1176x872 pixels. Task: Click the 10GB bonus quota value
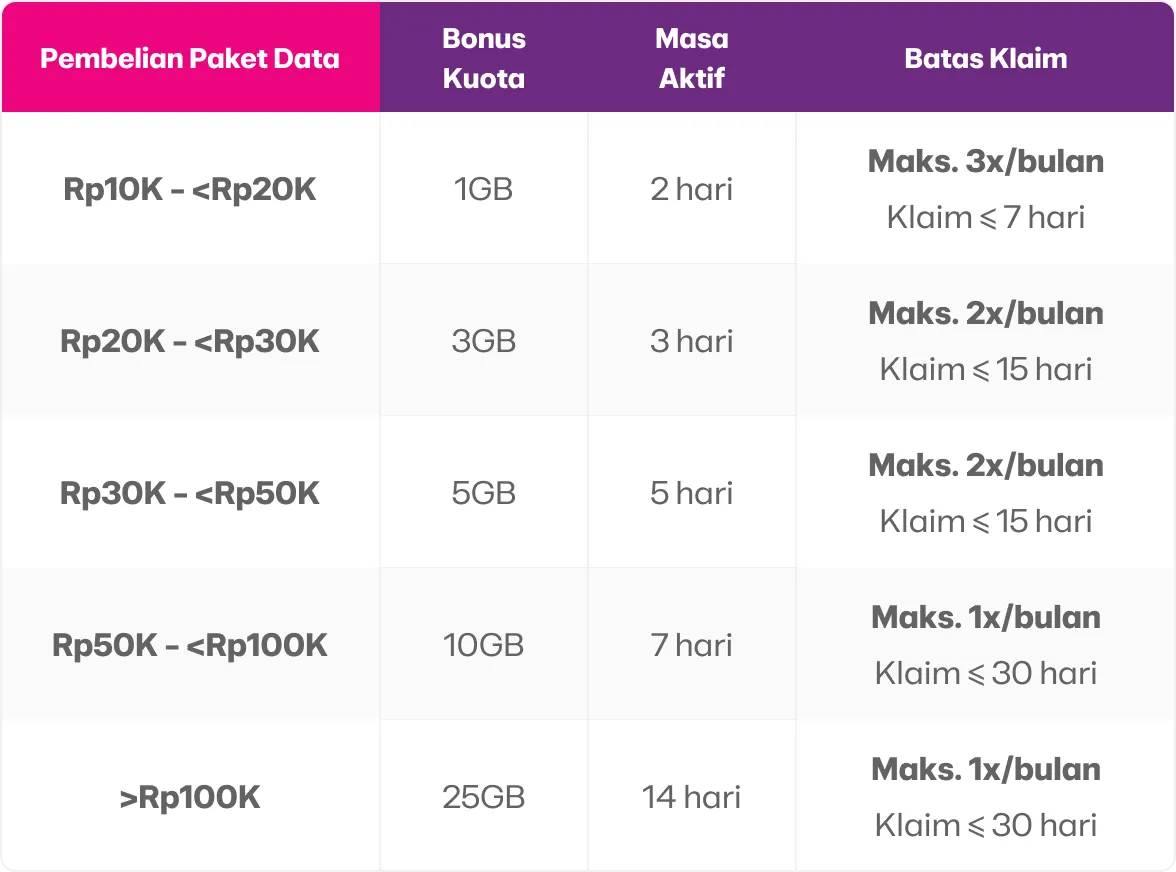484,646
